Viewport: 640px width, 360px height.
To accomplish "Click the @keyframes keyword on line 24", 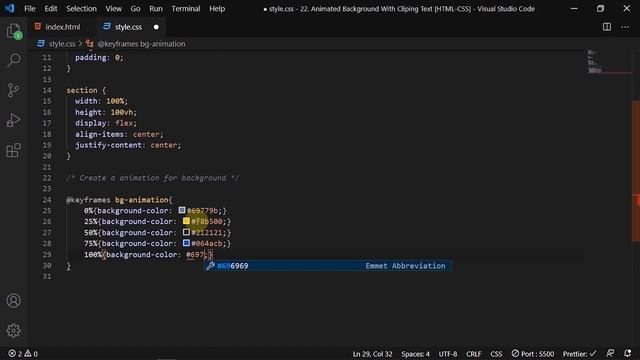I will (88, 200).
